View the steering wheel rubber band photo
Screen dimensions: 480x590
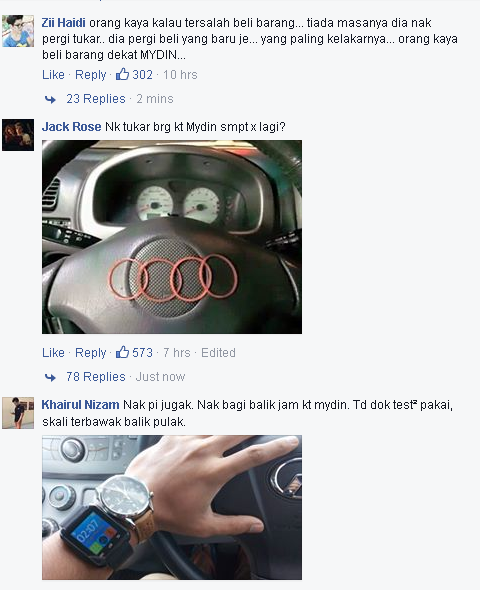(172, 237)
